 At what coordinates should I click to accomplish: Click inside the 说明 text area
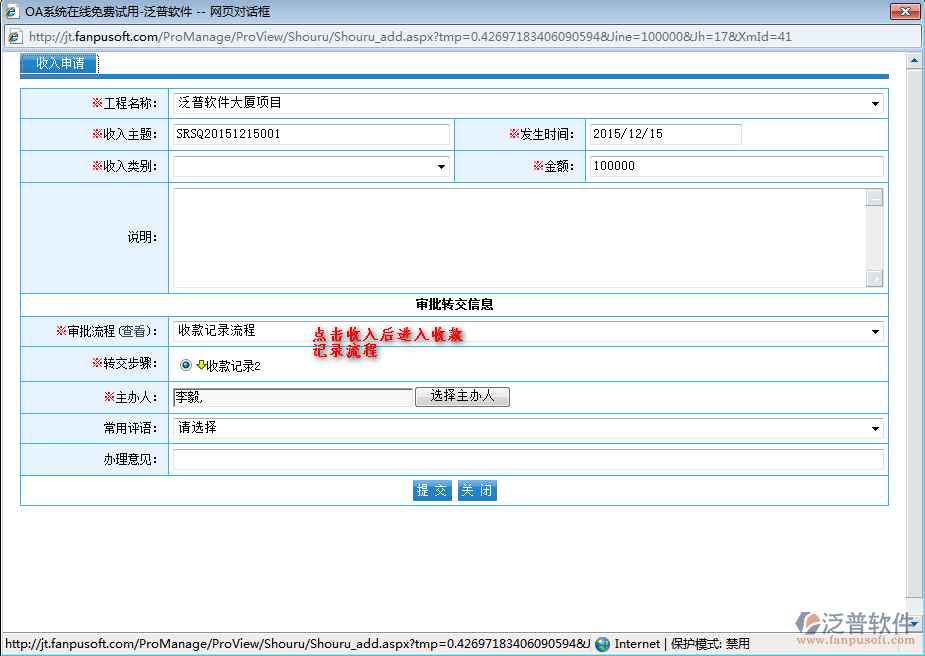[518, 238]
